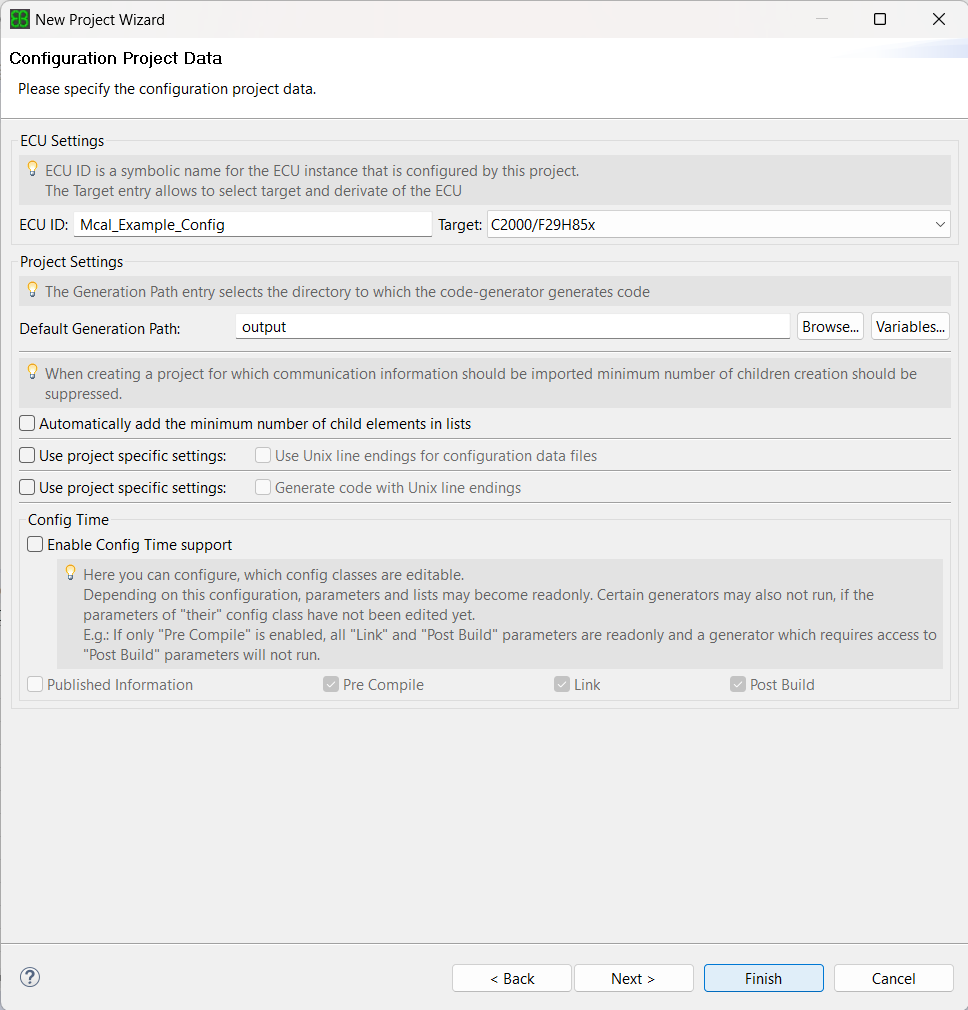Viewport: 968px width, 1010px height.
Task: Check automatically add minimum number of child elements
Action: point(27,423)
